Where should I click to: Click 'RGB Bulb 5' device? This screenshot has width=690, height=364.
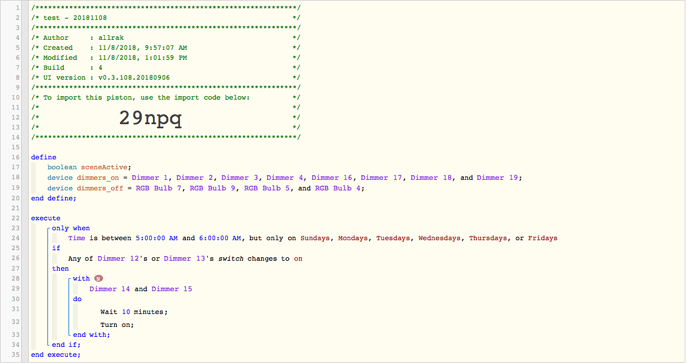(268, 188)
